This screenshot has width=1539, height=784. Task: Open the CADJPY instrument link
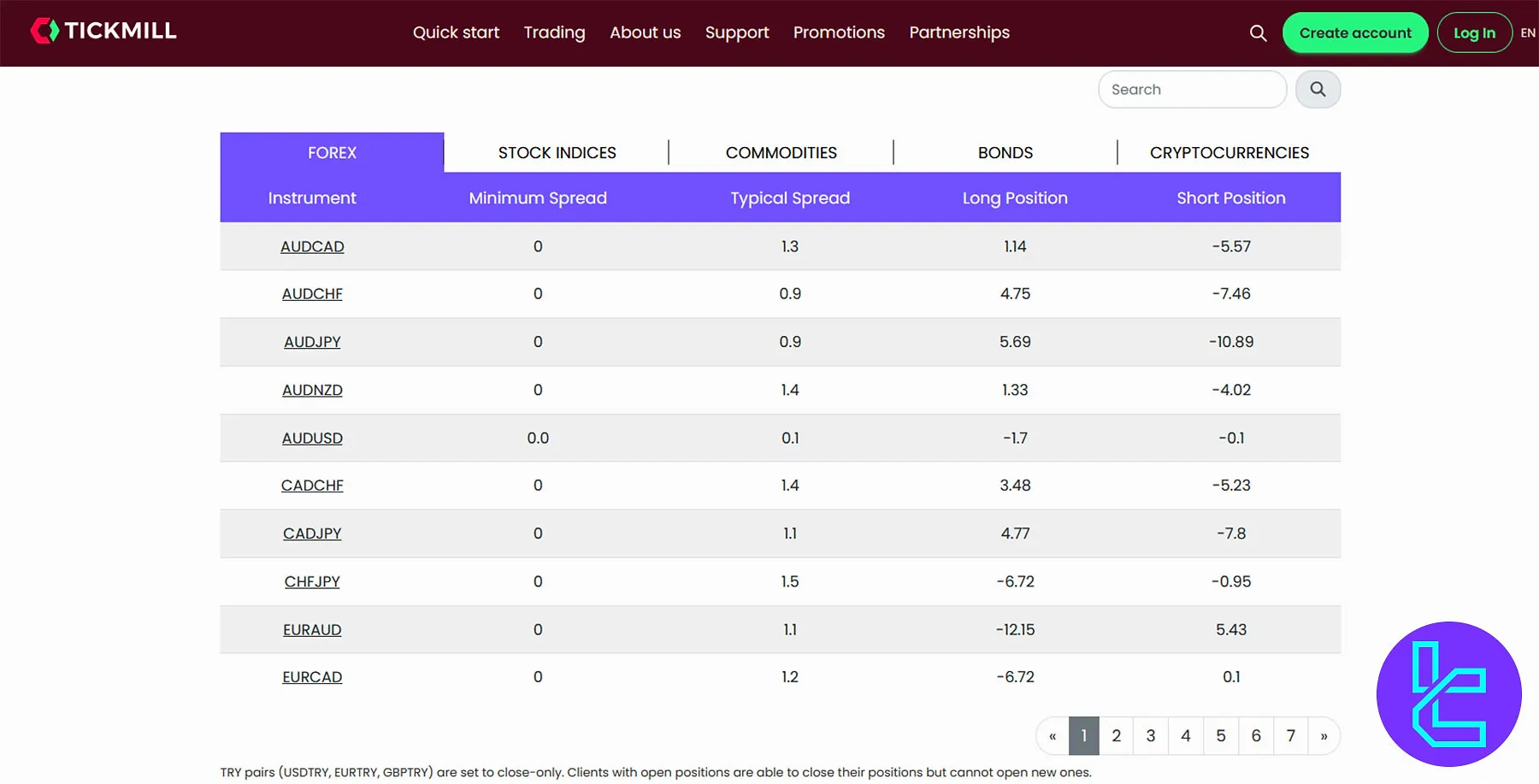coord(312,533)
